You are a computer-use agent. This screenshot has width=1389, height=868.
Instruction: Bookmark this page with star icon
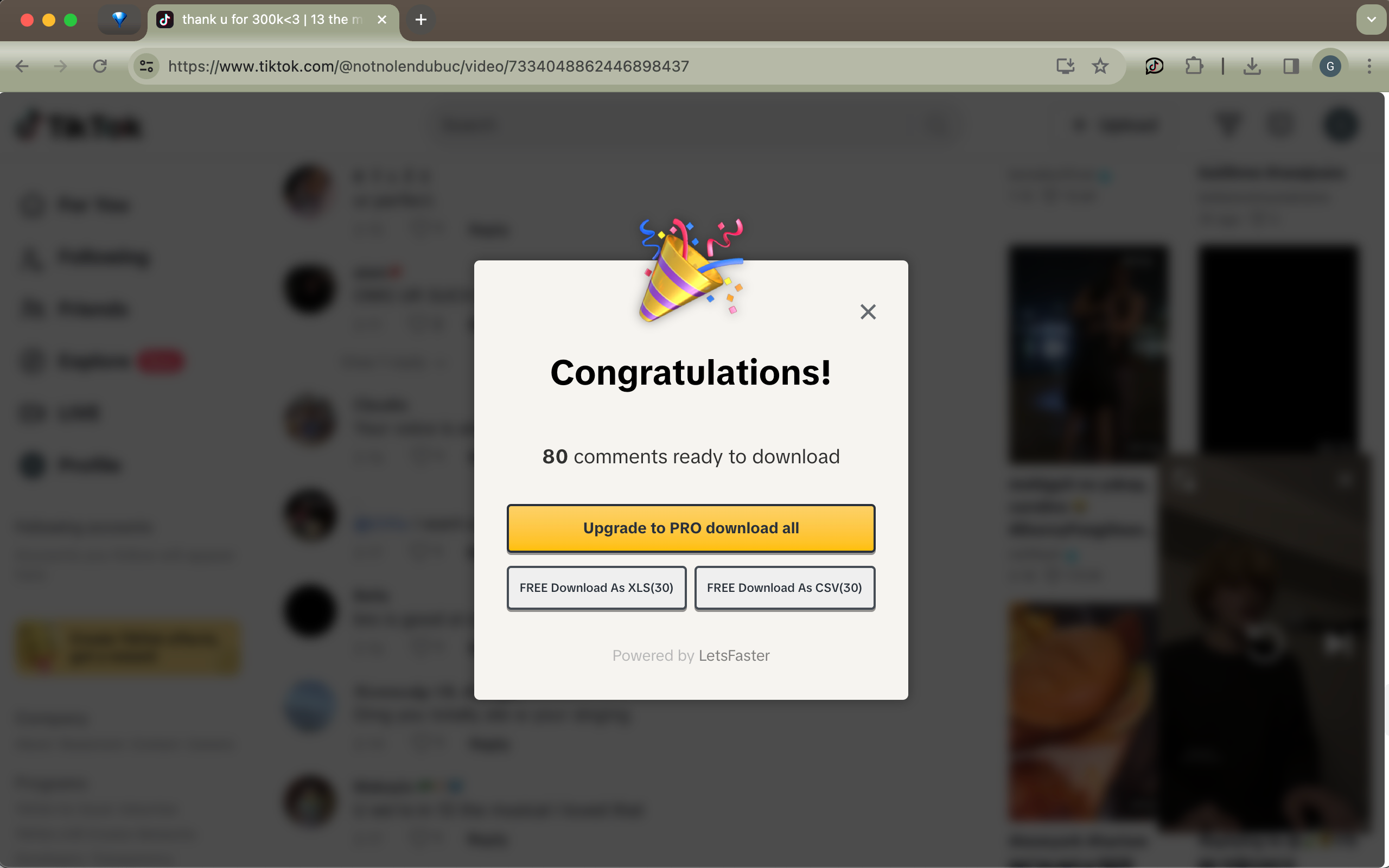[1100, 67]
